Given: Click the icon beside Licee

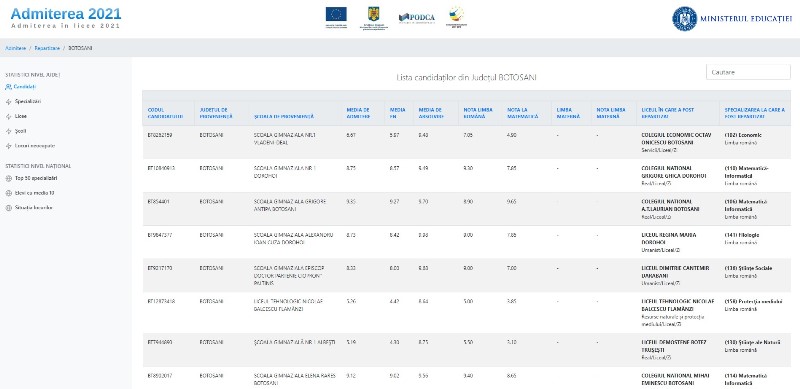Looking at the screenshot, I should [8, 116].
